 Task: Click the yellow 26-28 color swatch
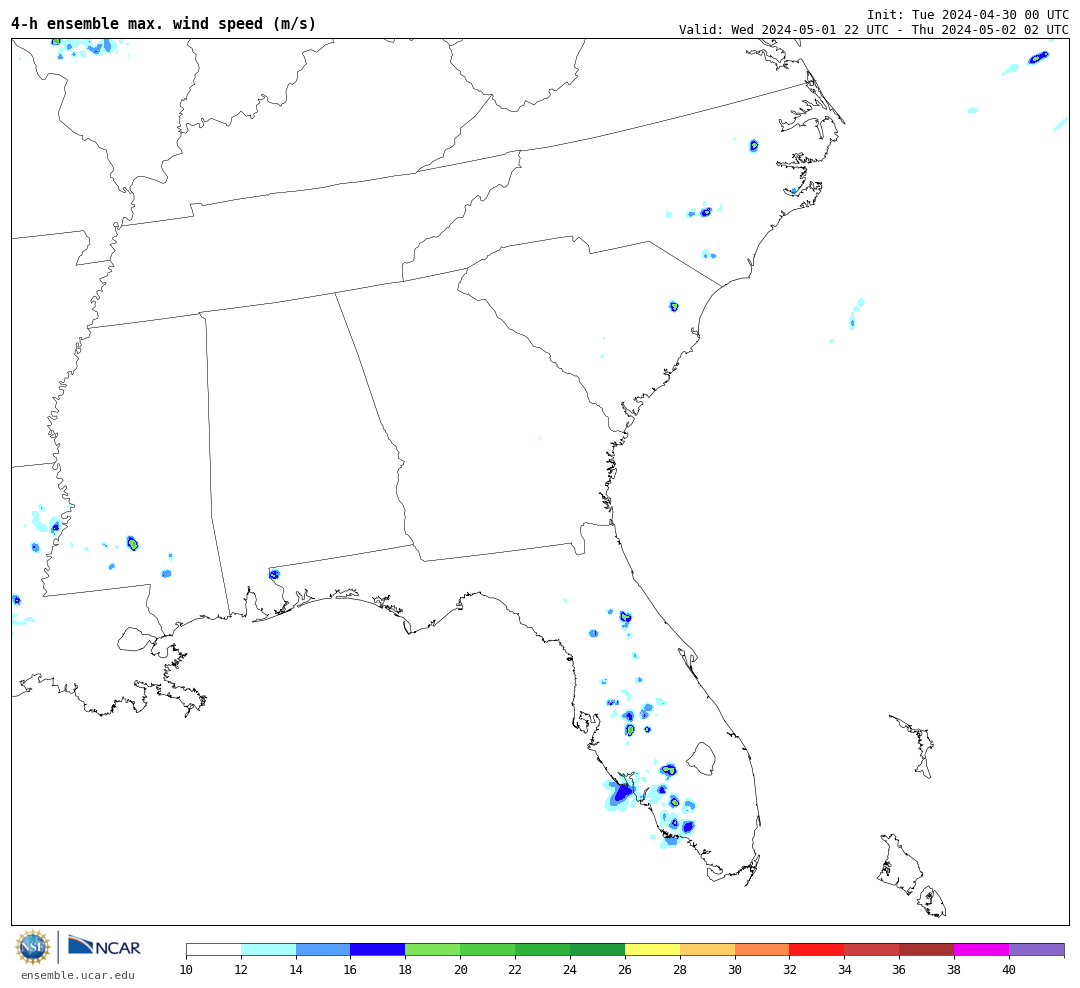652,950
